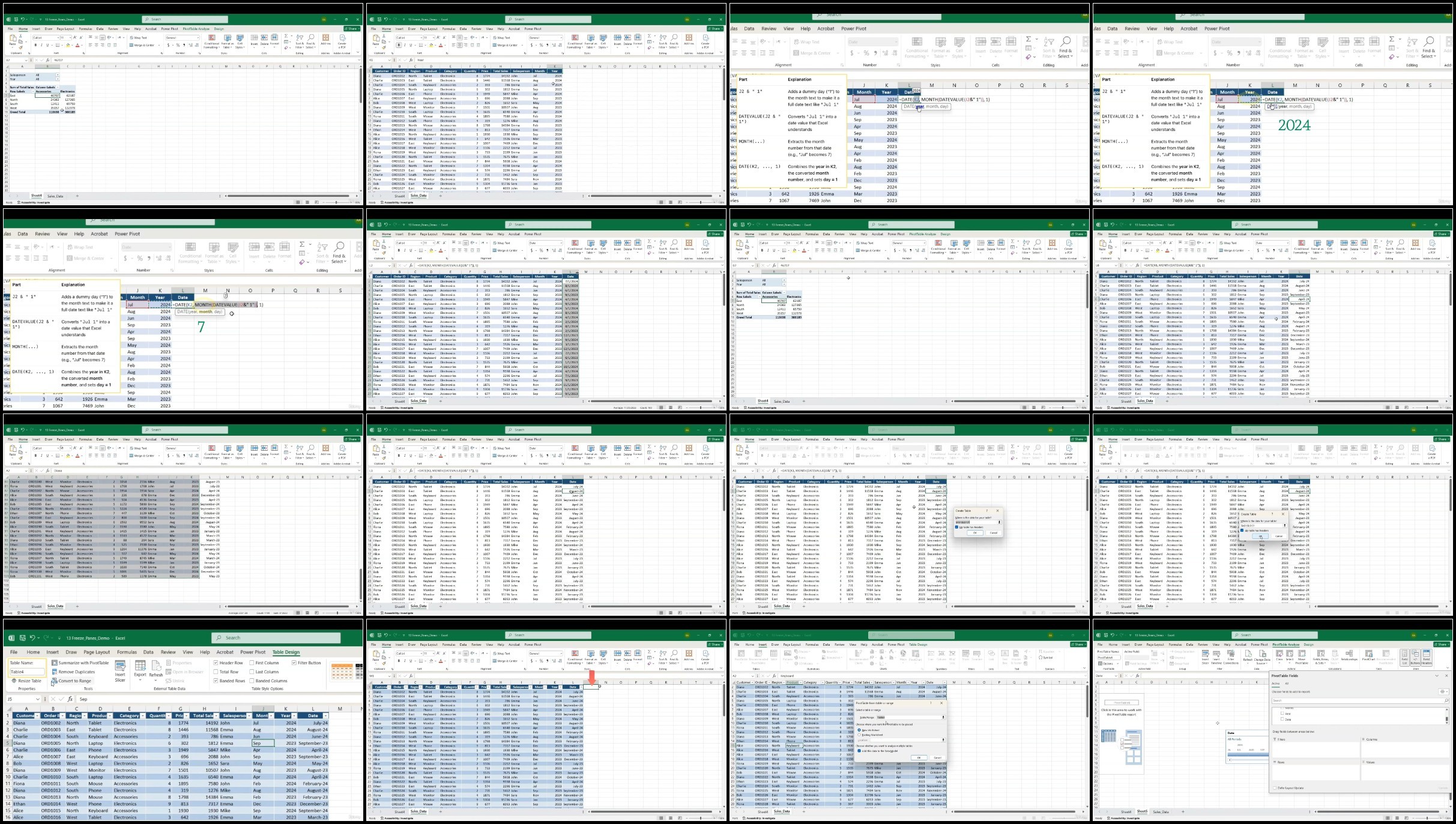The width and height of the screenshot is (1456, 824).
Task: Tick the Defer Layout Update checkbox
Action: pos(1275,788)
